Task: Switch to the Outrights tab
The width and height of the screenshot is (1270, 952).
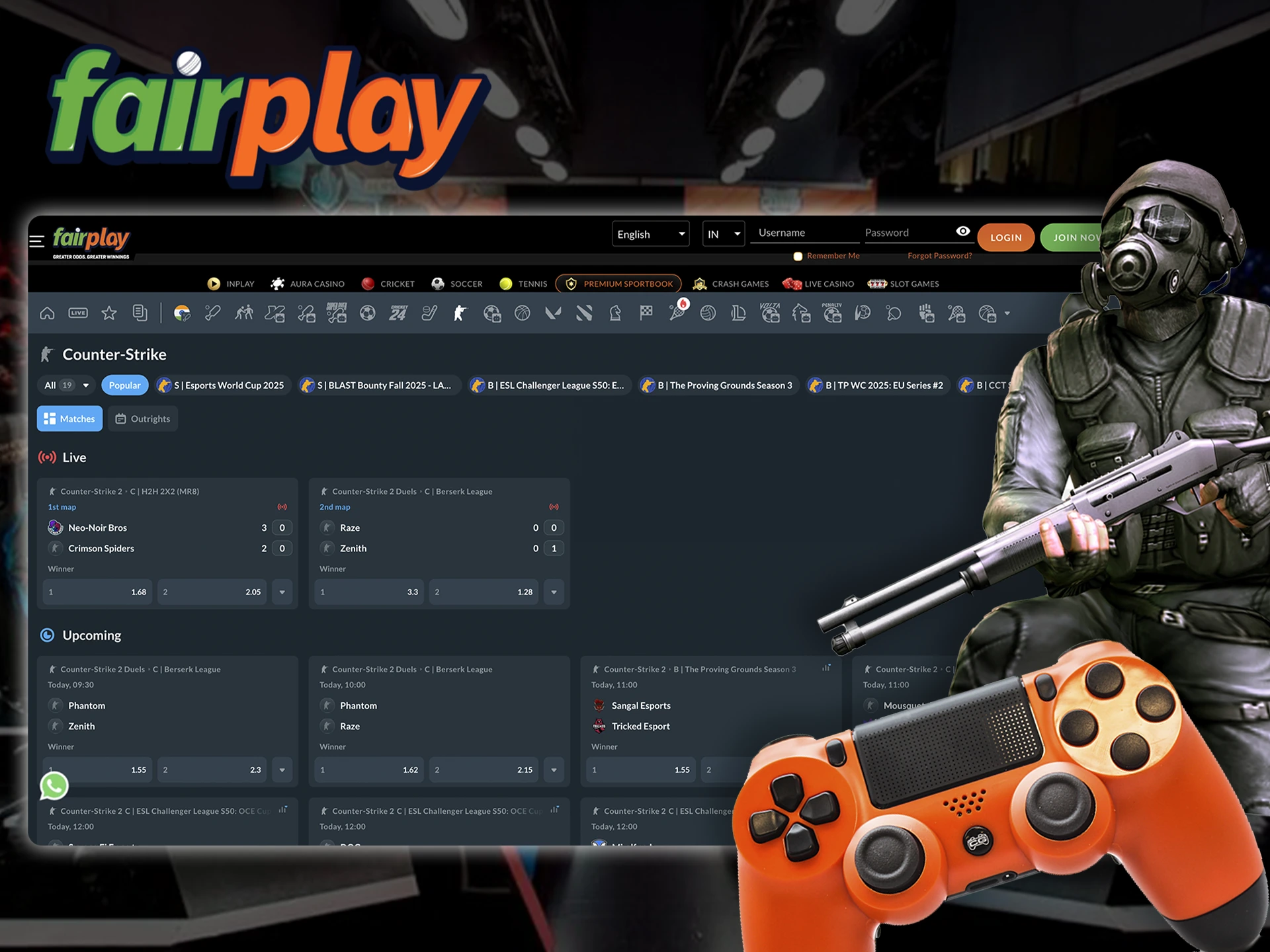Action: (x=142, y=418)
